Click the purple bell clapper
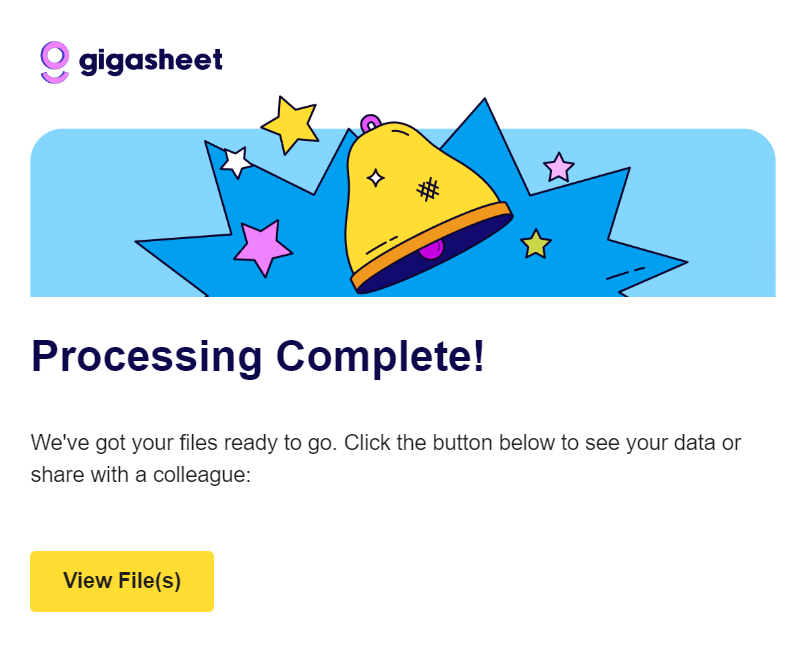 431,249
